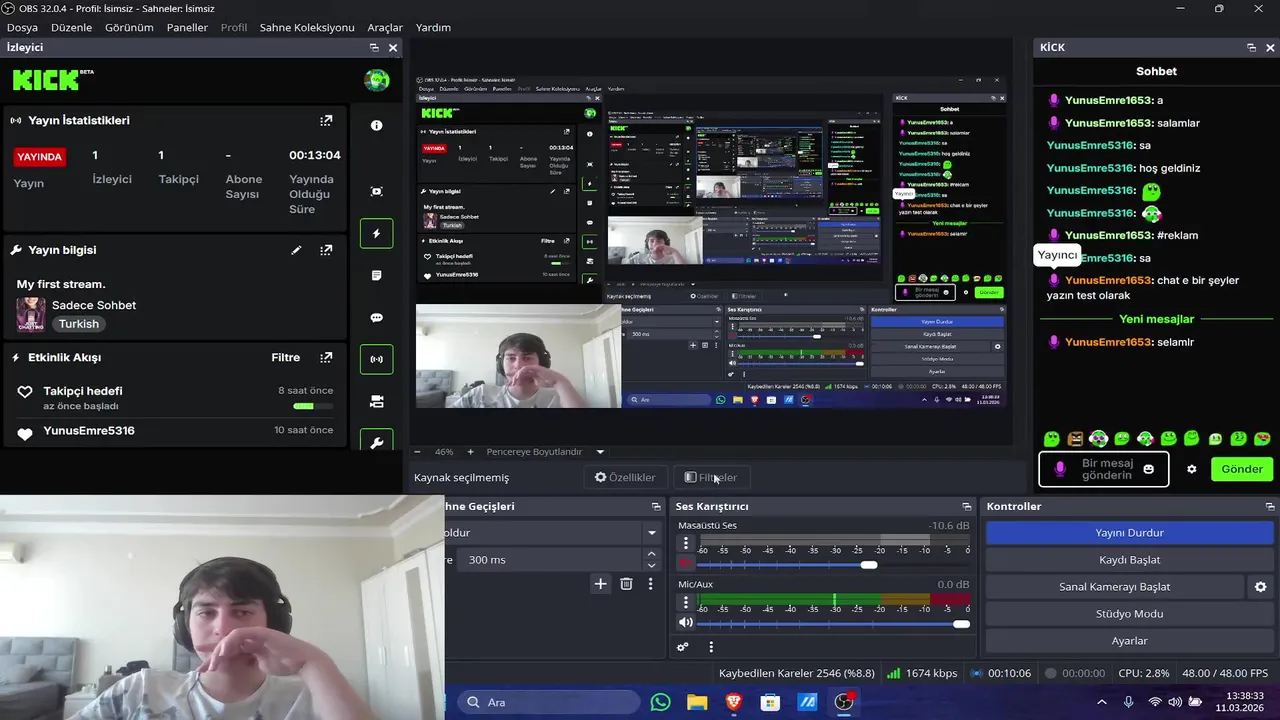Remove the scene transition with trash icon

[626, 584]
